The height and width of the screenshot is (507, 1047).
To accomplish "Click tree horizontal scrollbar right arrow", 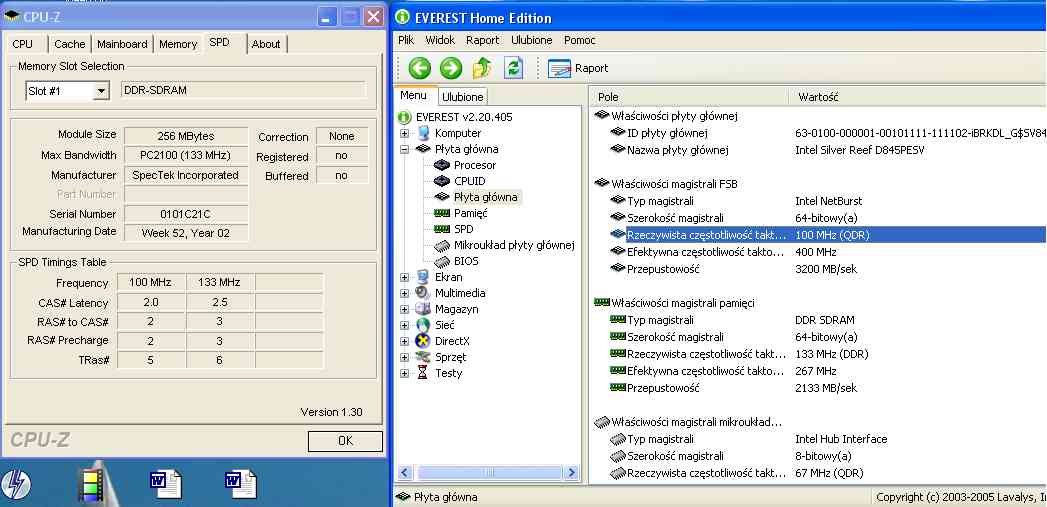I will (x=571, y=473).
